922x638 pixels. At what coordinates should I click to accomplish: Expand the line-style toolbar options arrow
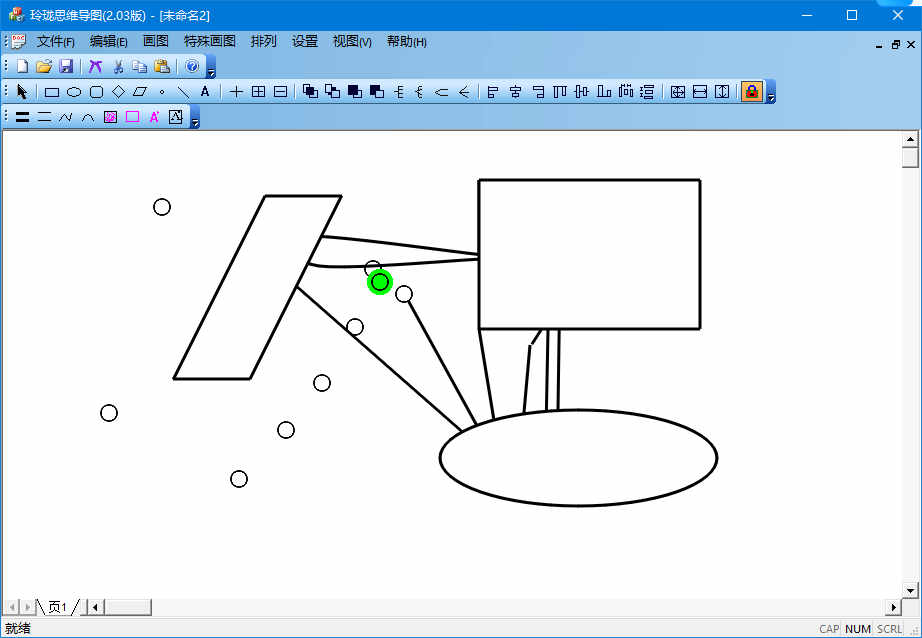(195, 119)
